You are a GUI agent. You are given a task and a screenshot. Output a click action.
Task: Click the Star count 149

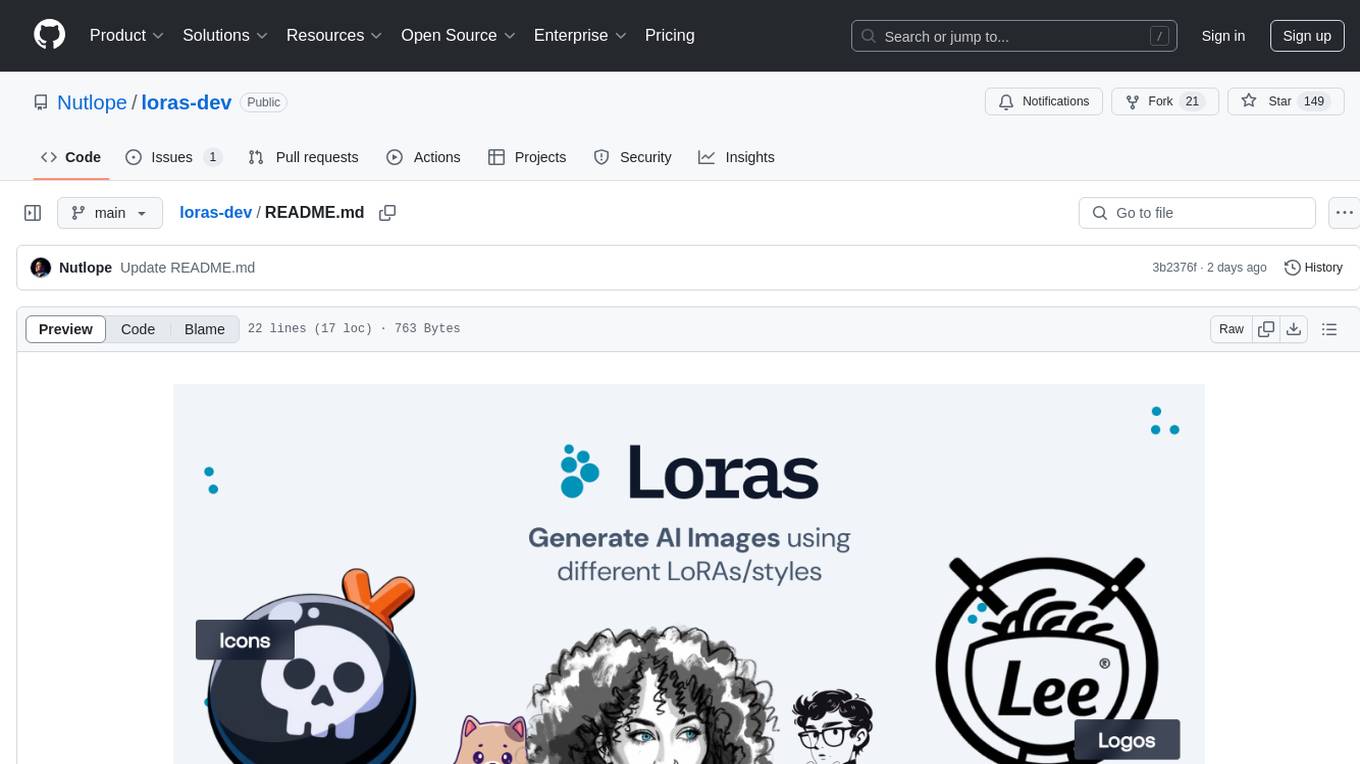1314,102
